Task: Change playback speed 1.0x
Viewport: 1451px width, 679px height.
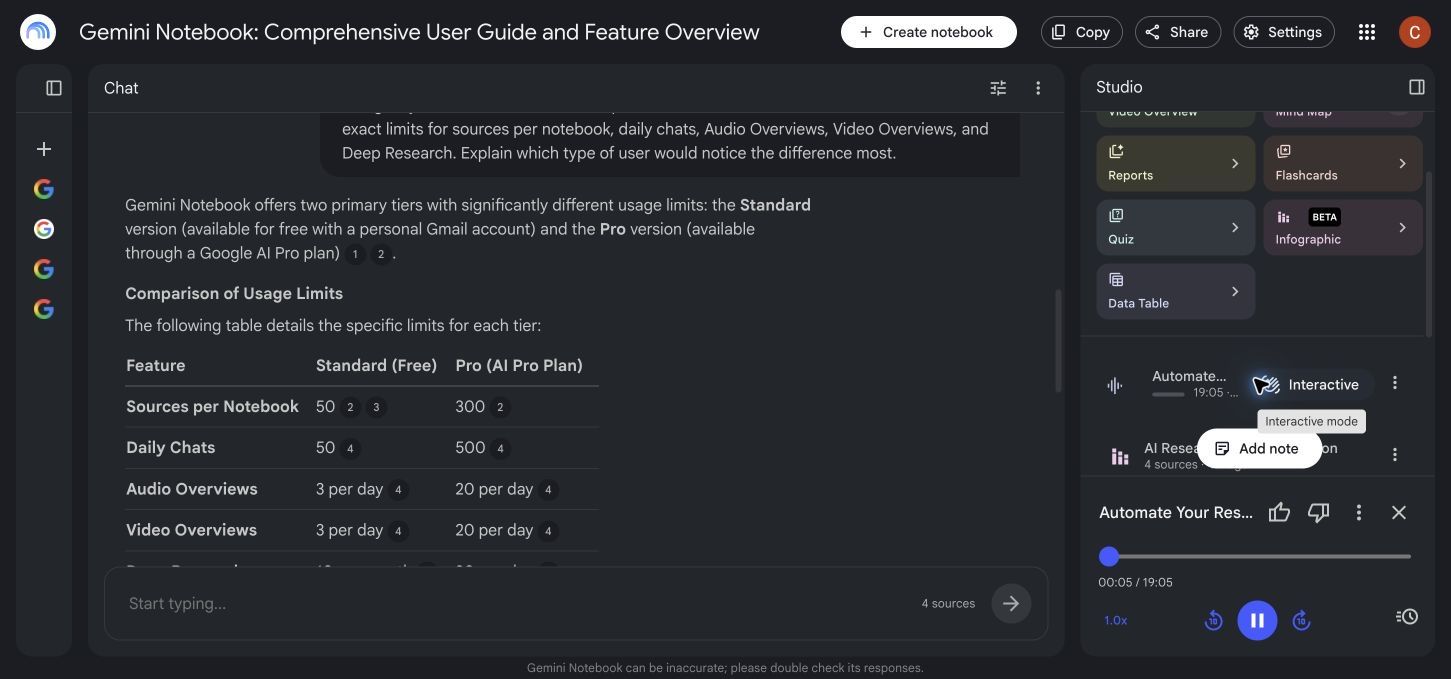Action: 1116,620
